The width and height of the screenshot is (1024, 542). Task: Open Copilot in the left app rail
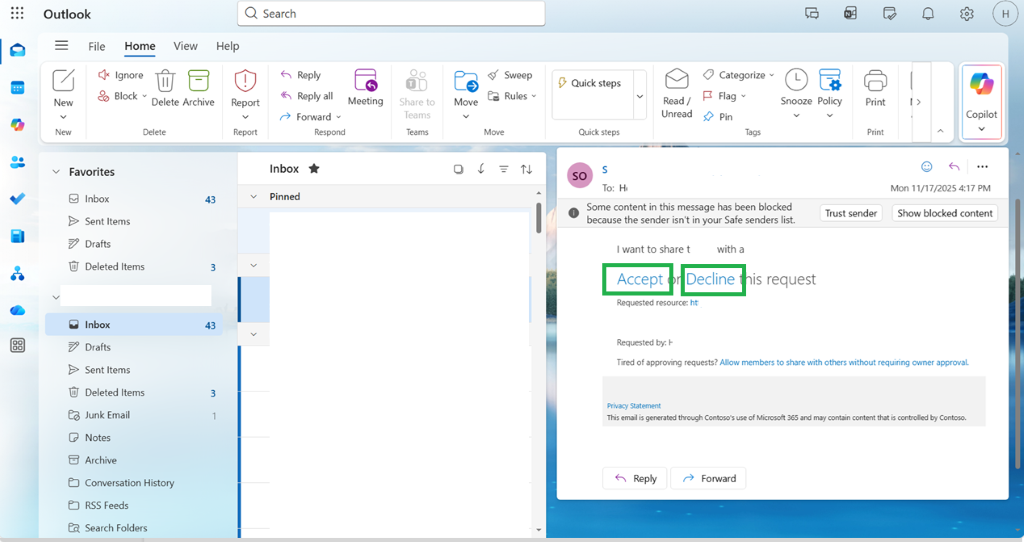click(18, 125)
